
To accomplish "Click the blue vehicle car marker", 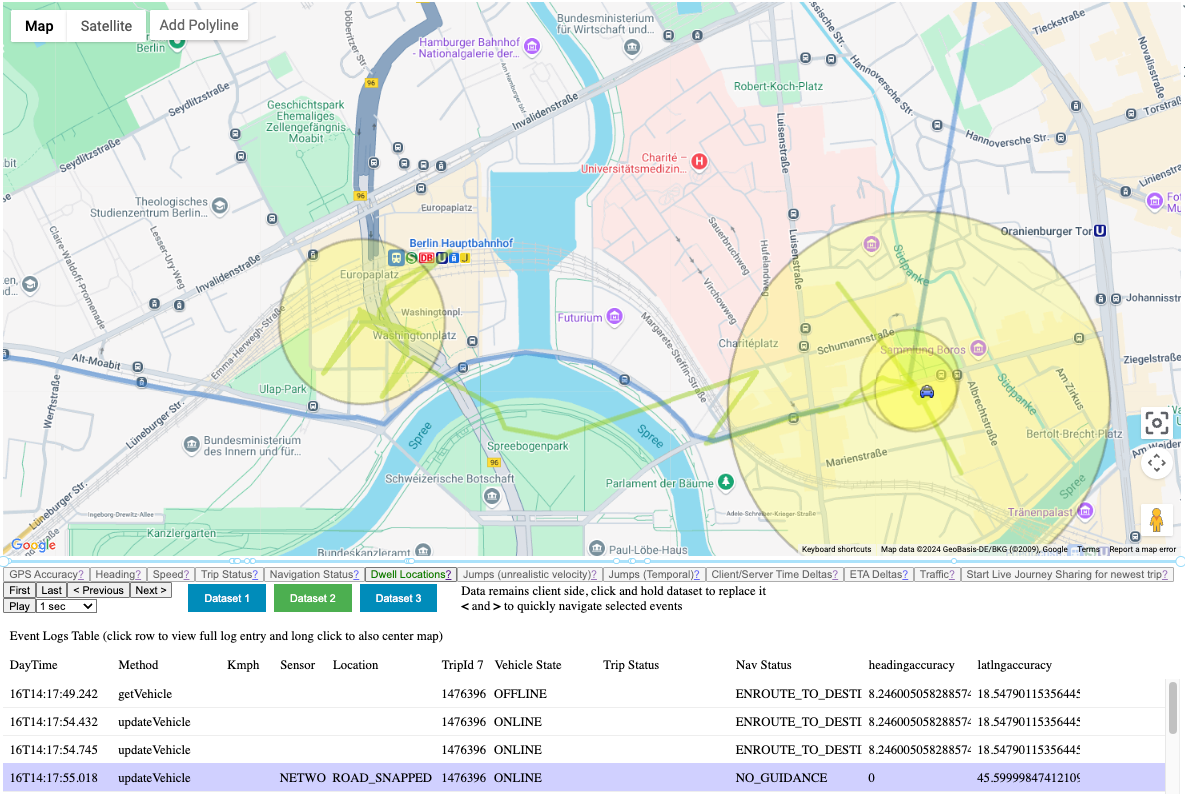I will pos(927,391).
